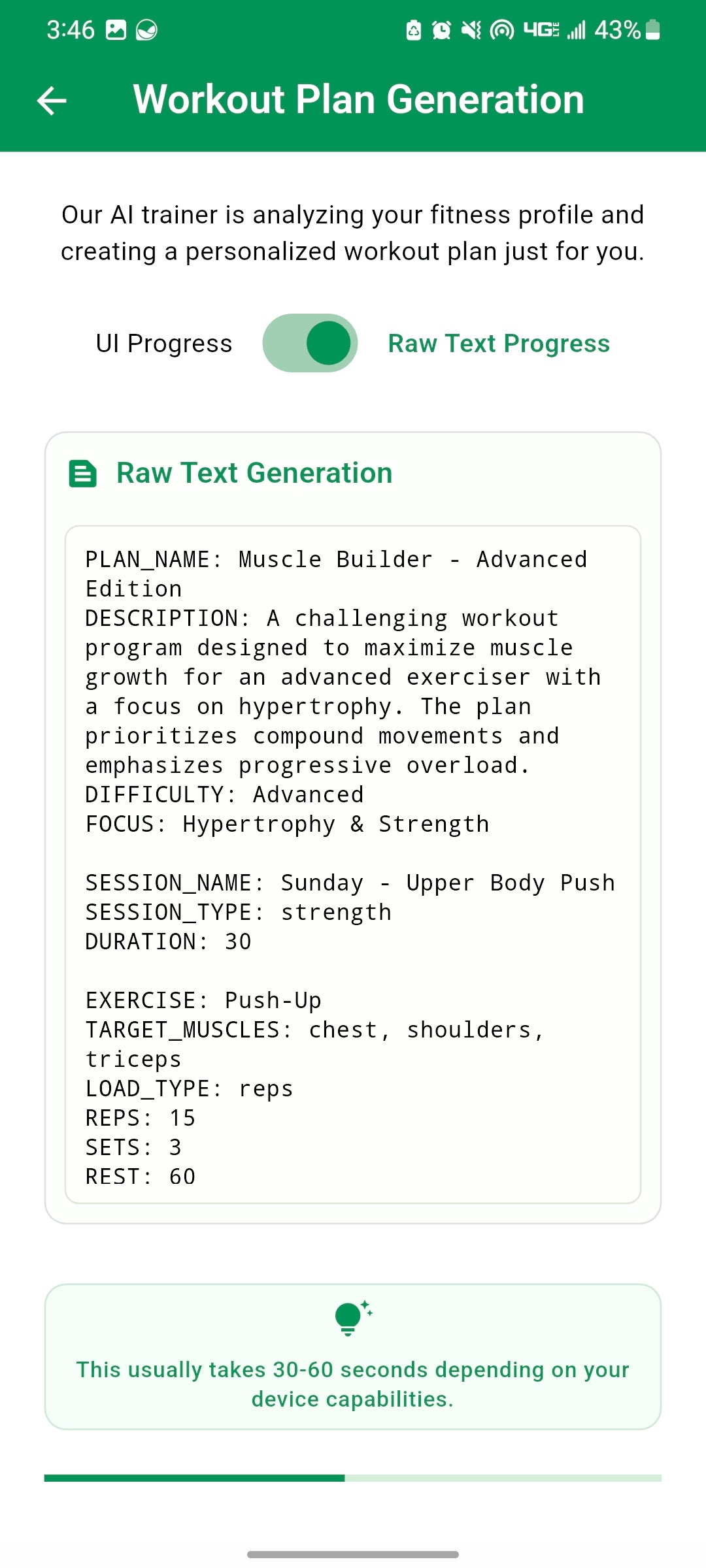The height and width of the screenshot is (1568, 706).
Task: Tap the battery saver recycle icon
Action: coord(414,30)
